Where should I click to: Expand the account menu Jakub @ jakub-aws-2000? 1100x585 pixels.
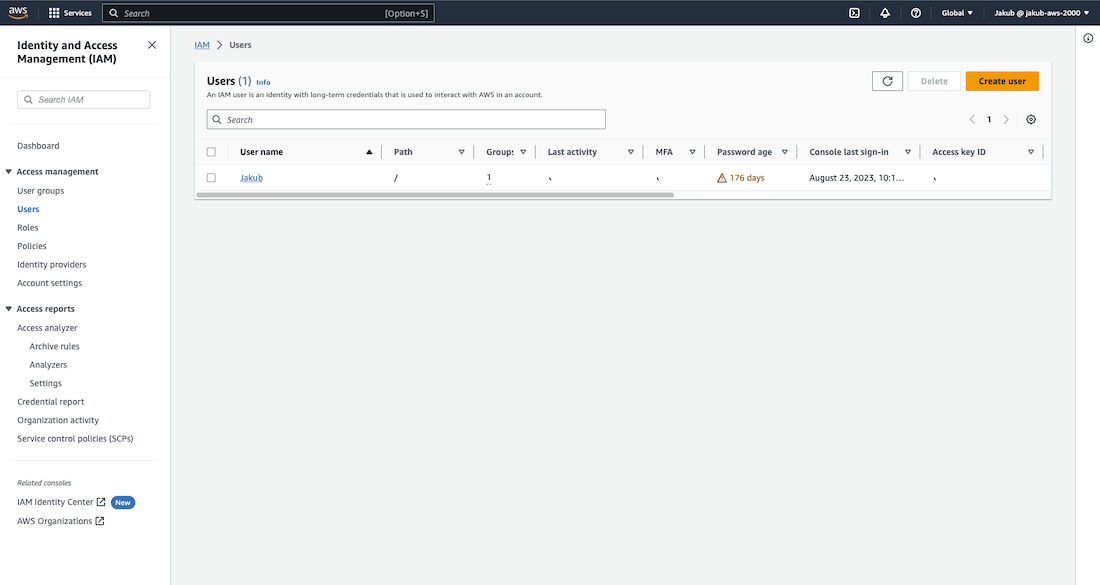[1040, 13]
